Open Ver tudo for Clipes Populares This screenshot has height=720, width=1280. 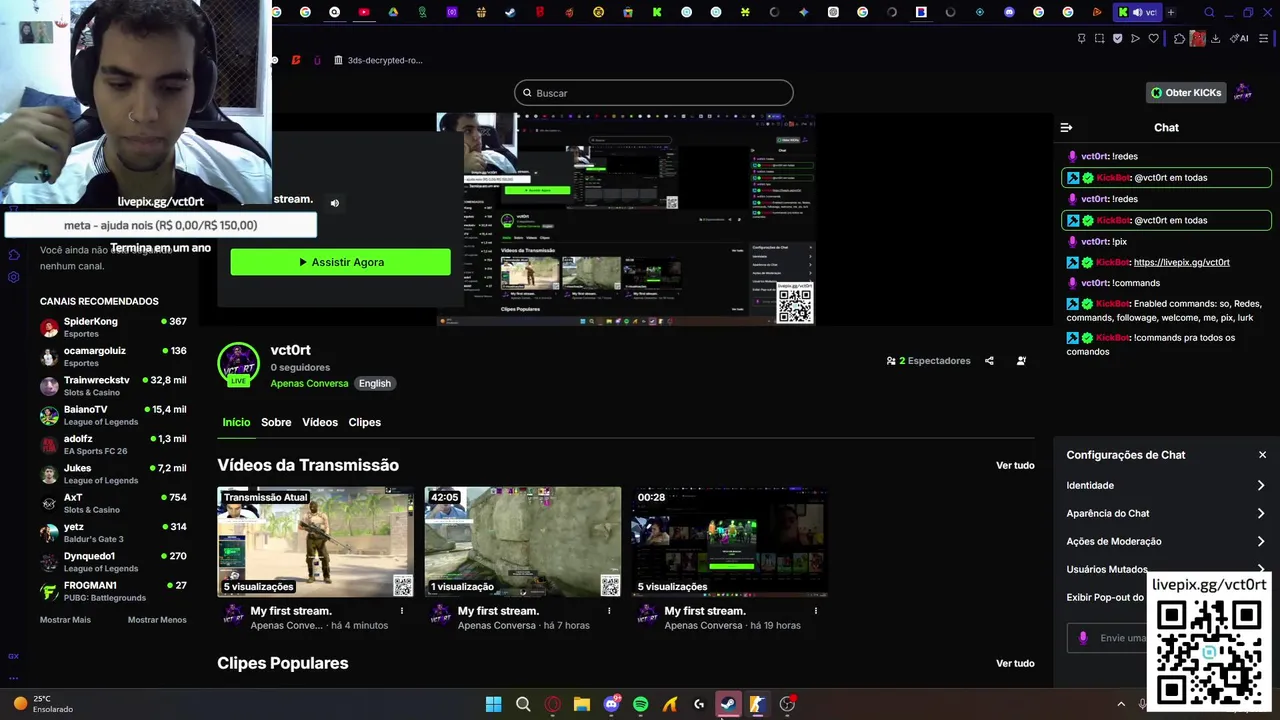coord(1015,663)
